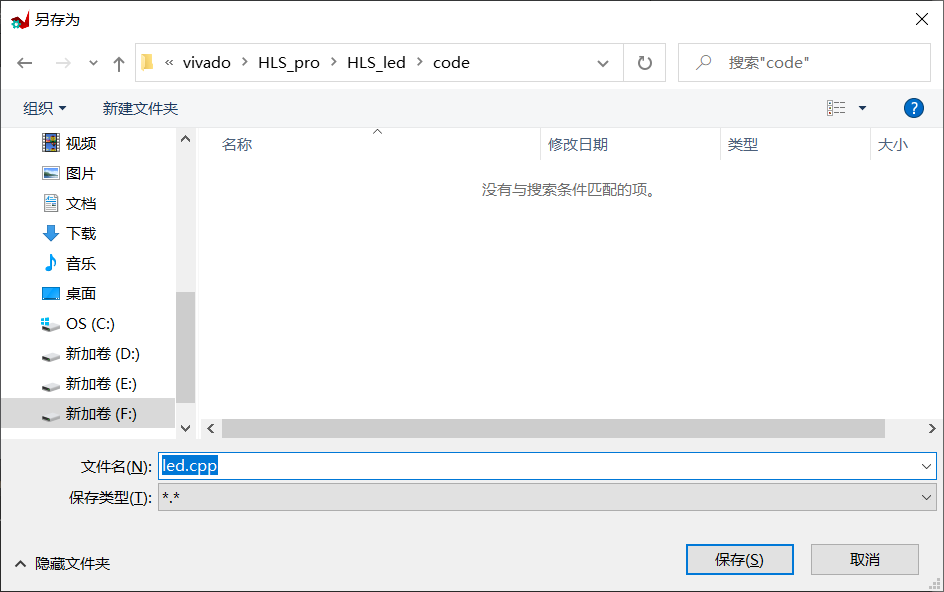Select the 音乐 (Music) sidebar icon
Viewport: 944px width, 592px height.
[51, 263]
